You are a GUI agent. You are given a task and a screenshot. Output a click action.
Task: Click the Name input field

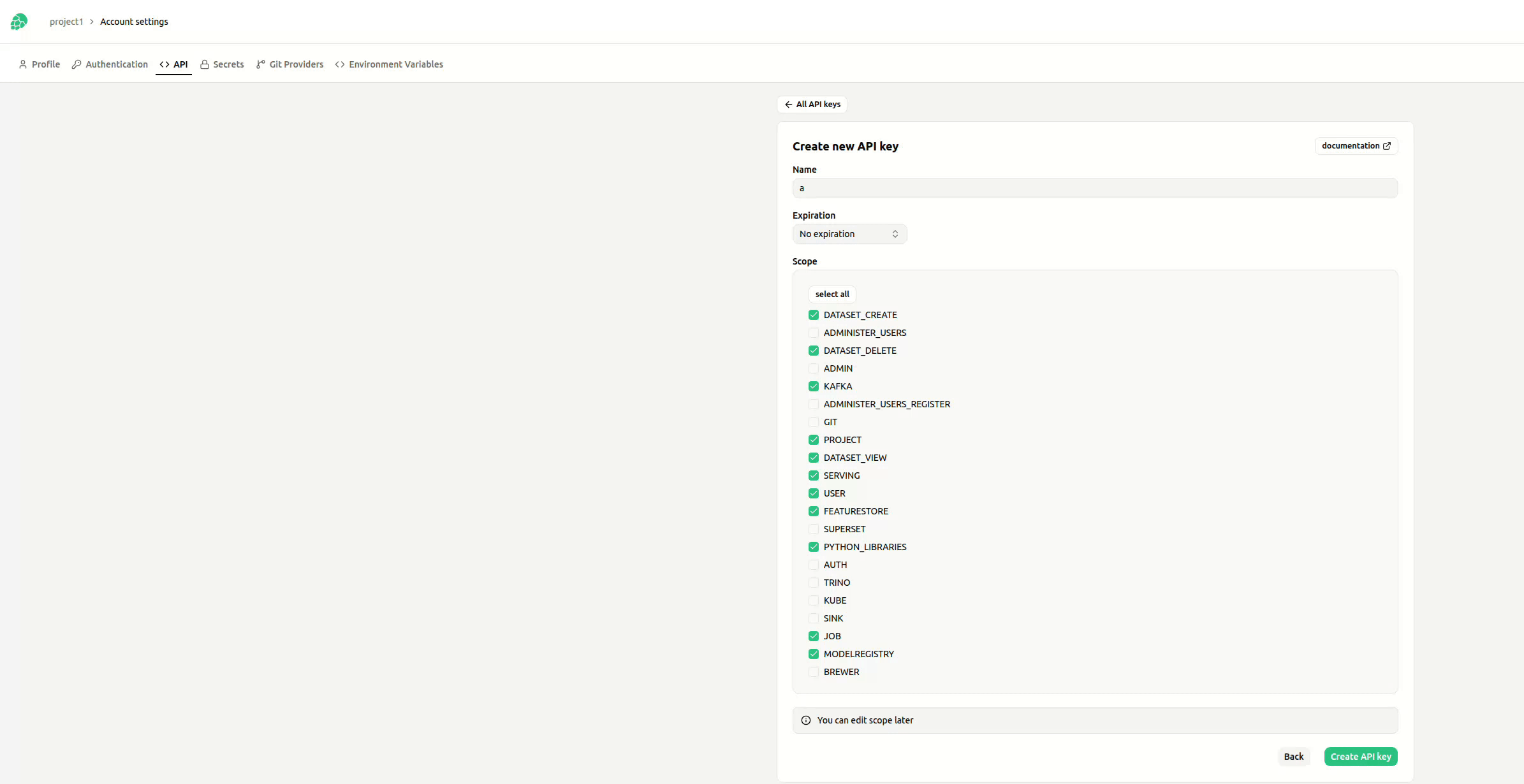(x=1095, y=188)
